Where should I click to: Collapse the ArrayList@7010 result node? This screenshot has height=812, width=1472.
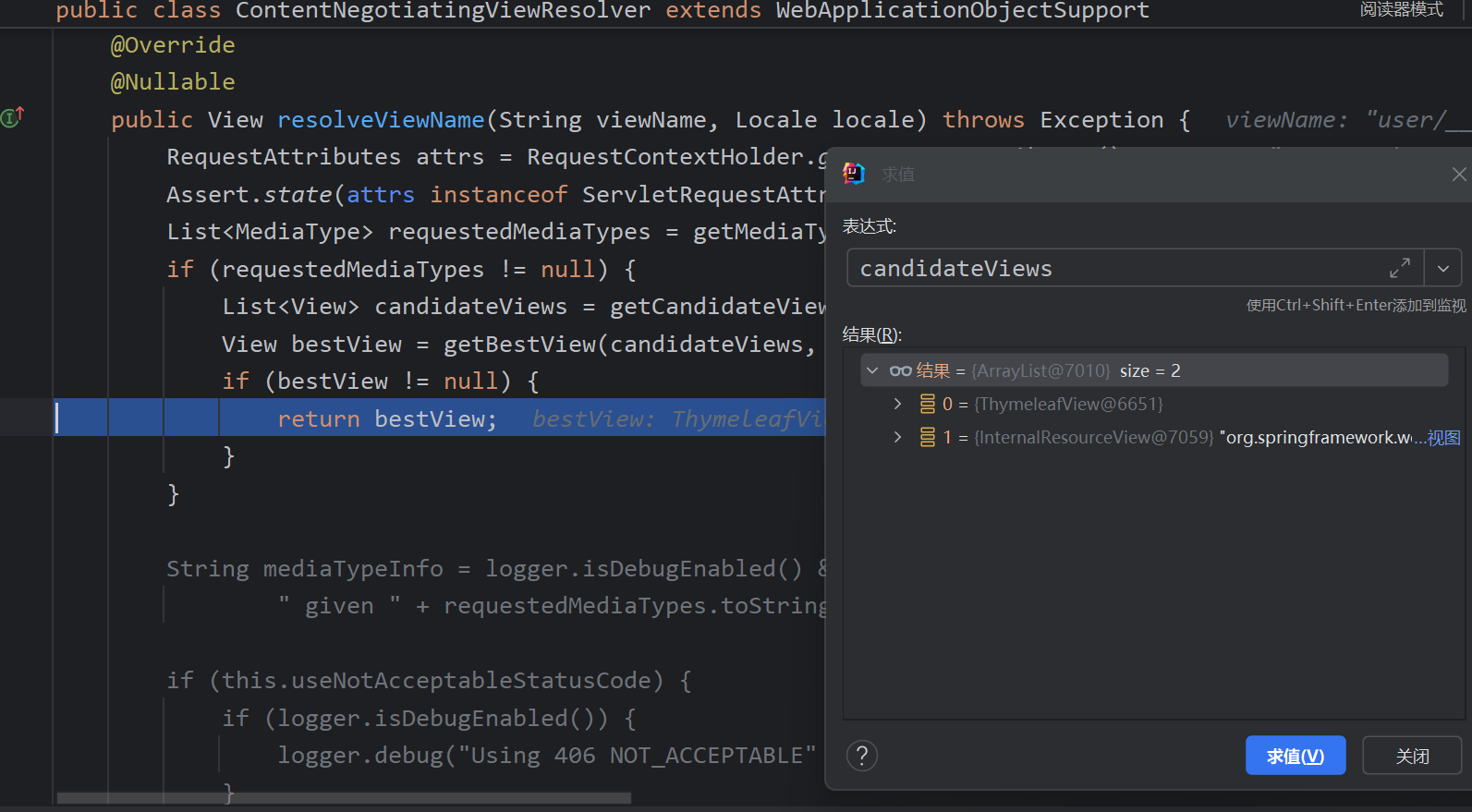[x=872, y=370]
